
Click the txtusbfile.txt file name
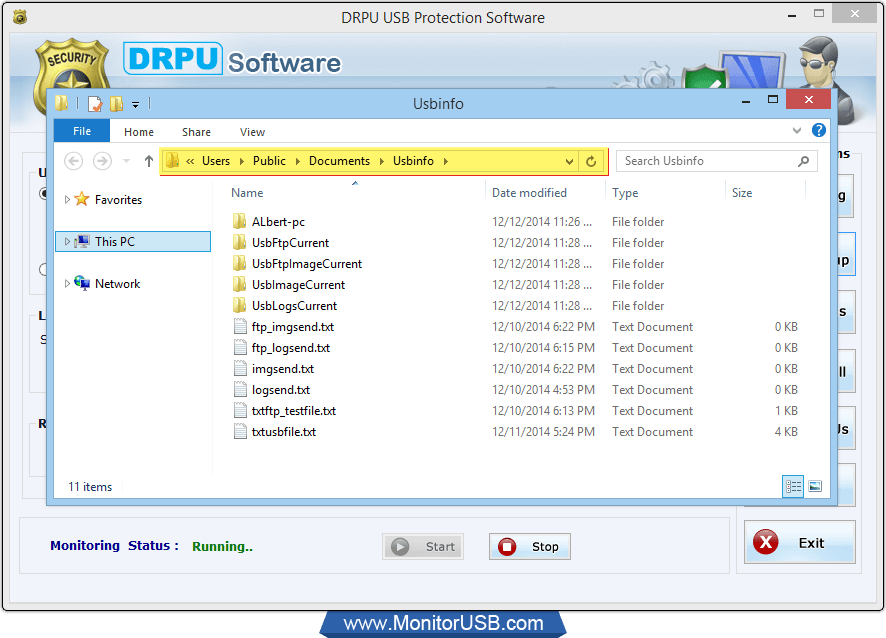tap(284, 432)
